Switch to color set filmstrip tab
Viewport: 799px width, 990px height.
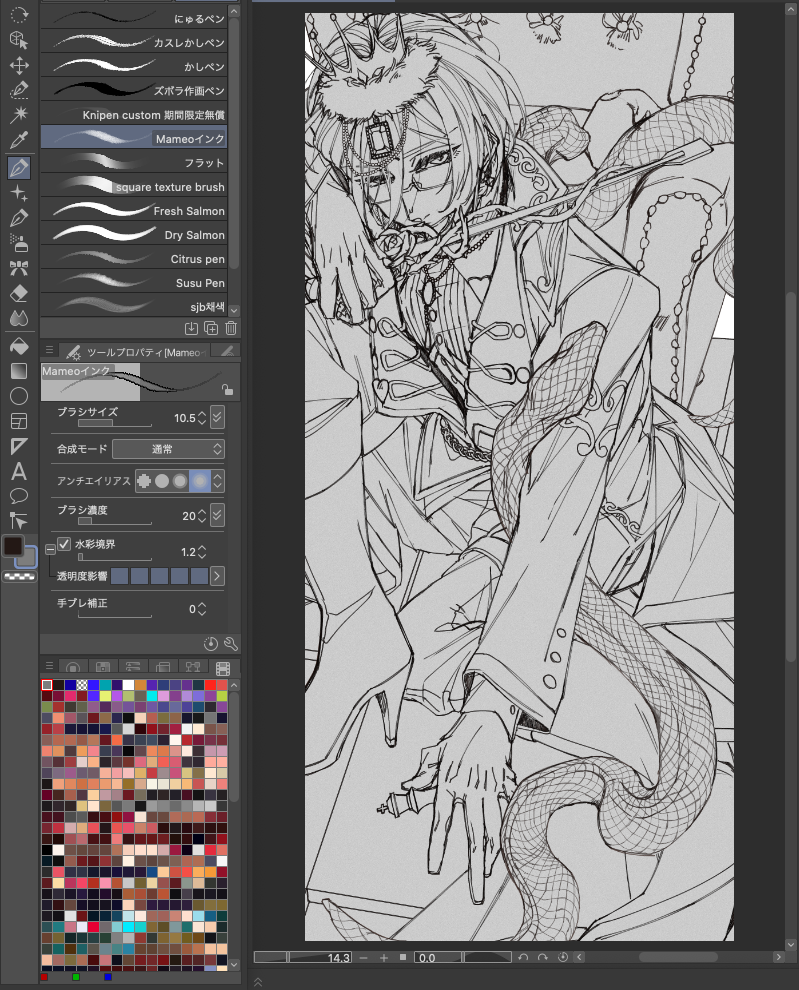pos(223,667)
